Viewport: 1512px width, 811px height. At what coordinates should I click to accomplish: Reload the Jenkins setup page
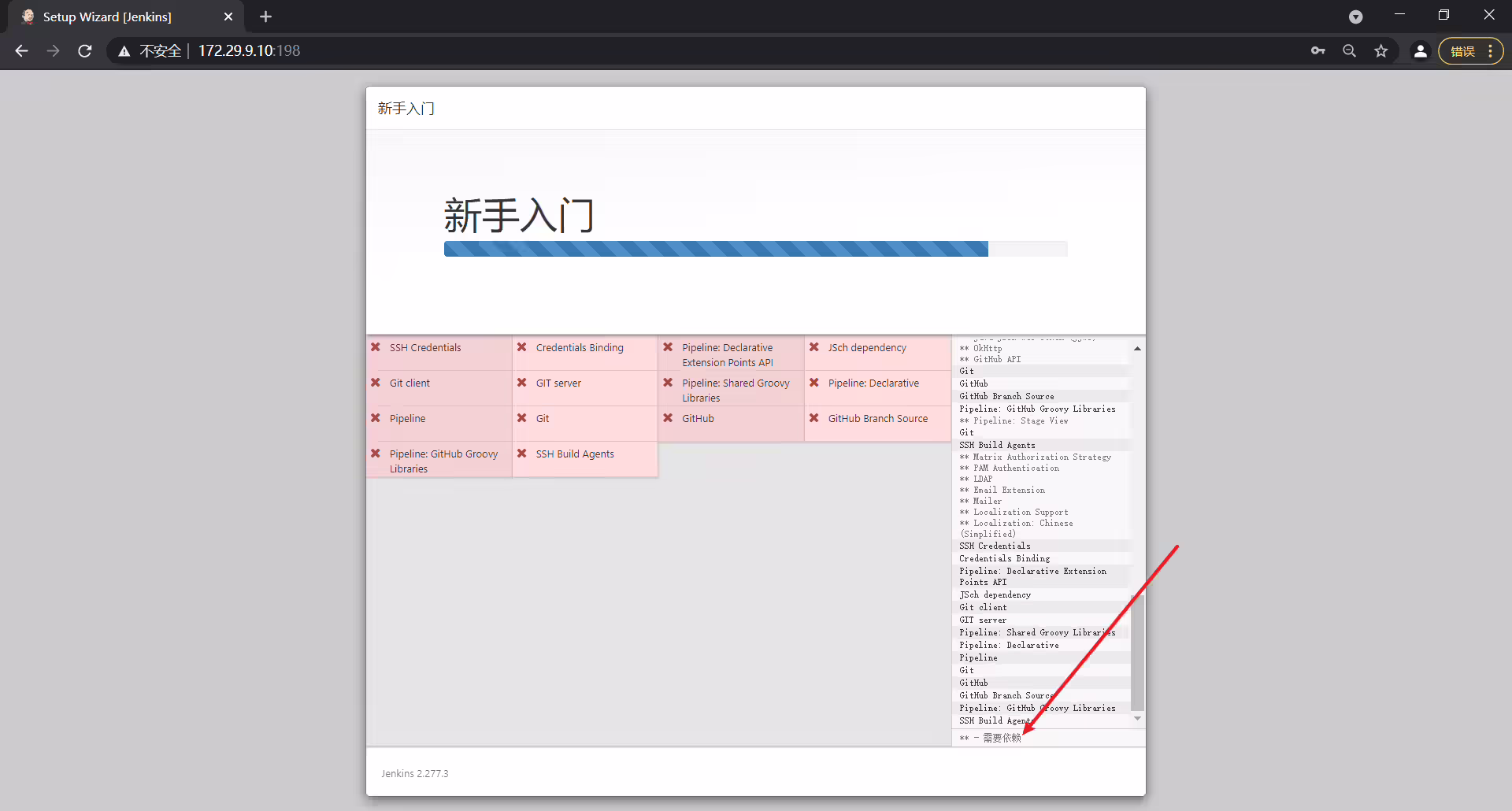(85, 51)
